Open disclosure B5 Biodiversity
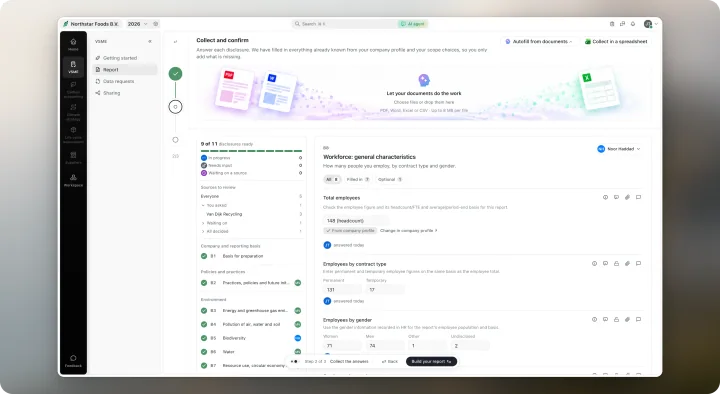 [x=251, y=338]
